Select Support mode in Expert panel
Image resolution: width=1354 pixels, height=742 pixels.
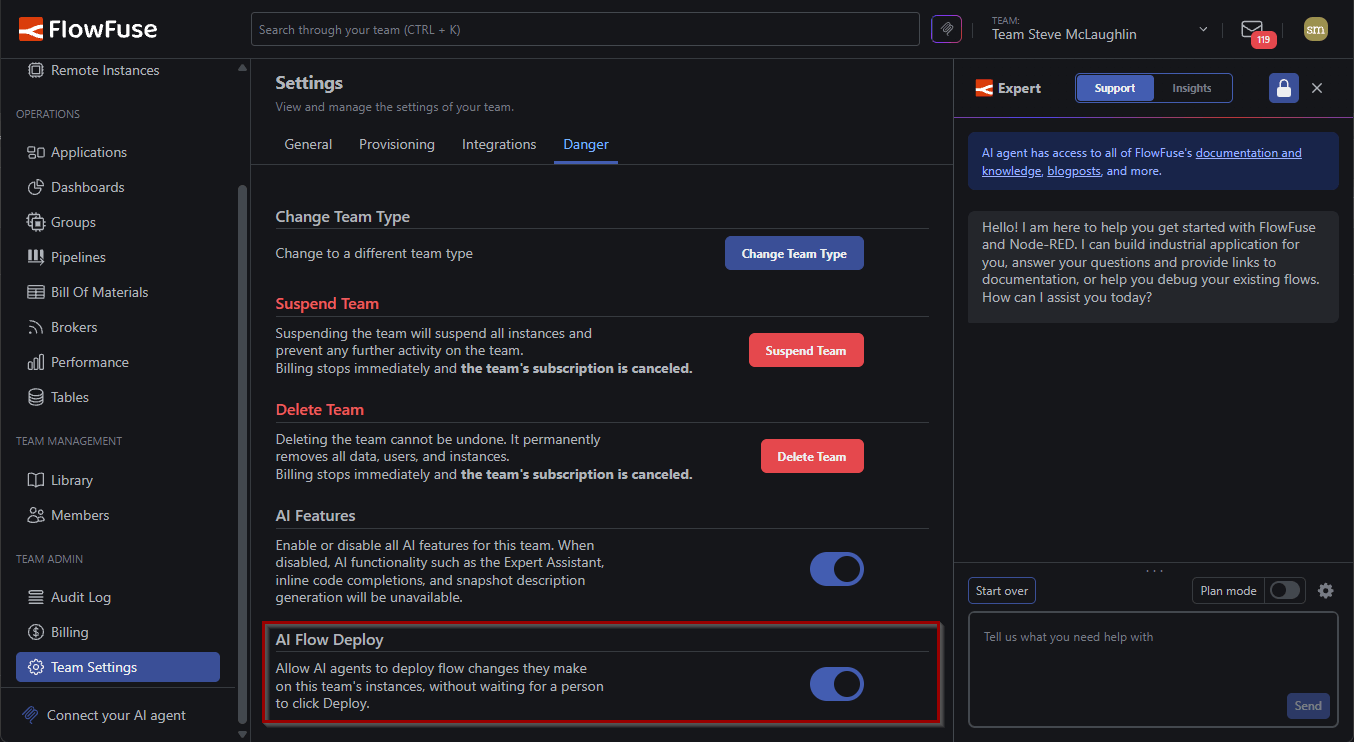(x=1115, y=88)
